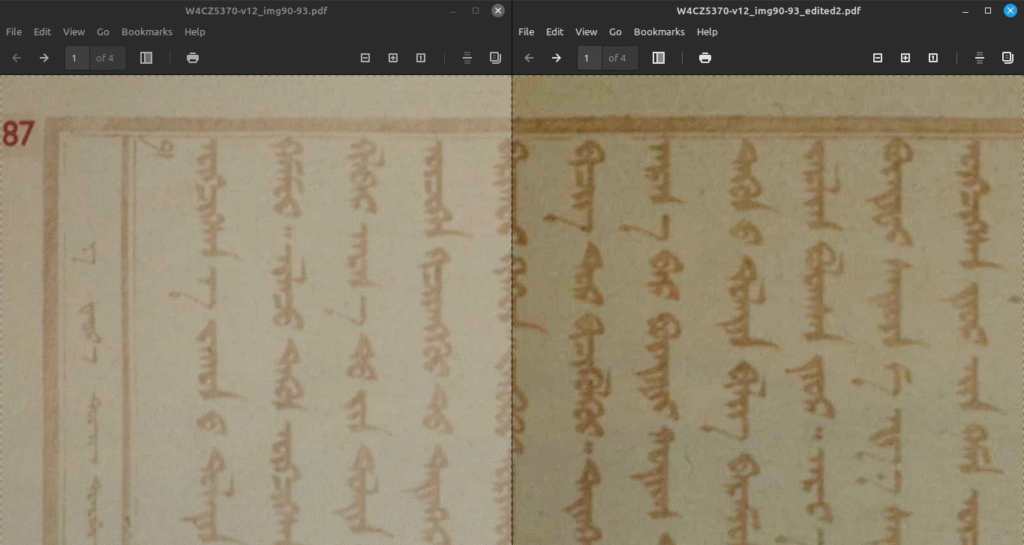
Task: Fit page in right edited2.pdf window
Action: pos(933,58)
